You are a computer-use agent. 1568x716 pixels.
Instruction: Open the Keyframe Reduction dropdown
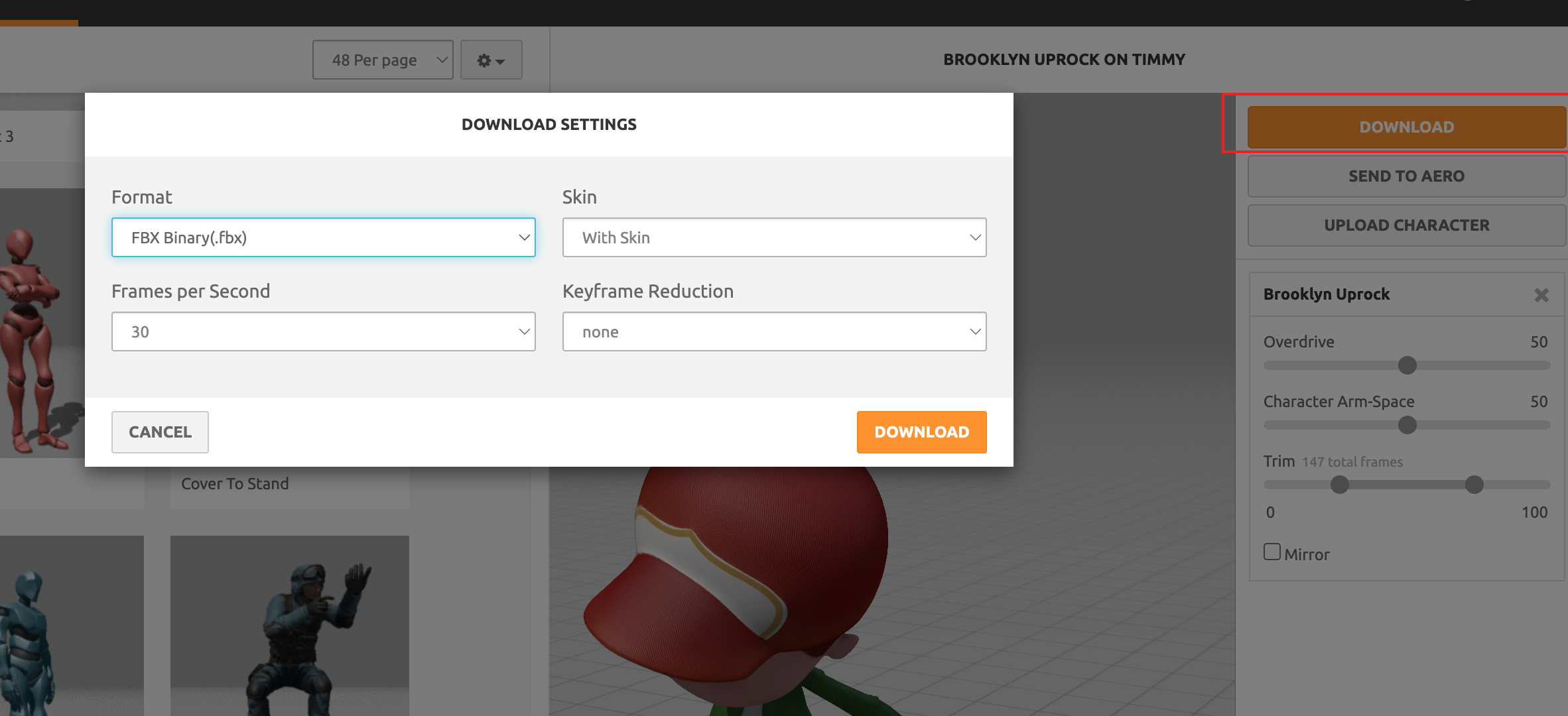pos(774,331)
